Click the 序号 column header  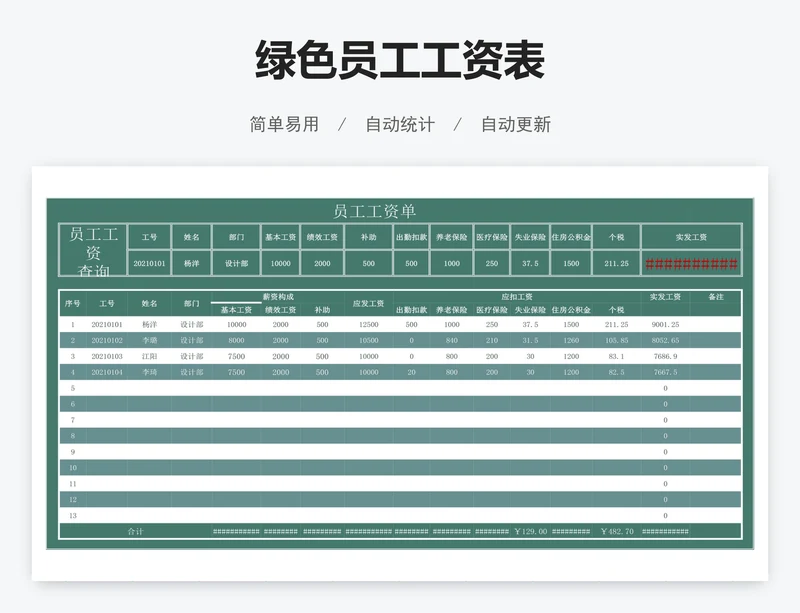pos(72,303)
